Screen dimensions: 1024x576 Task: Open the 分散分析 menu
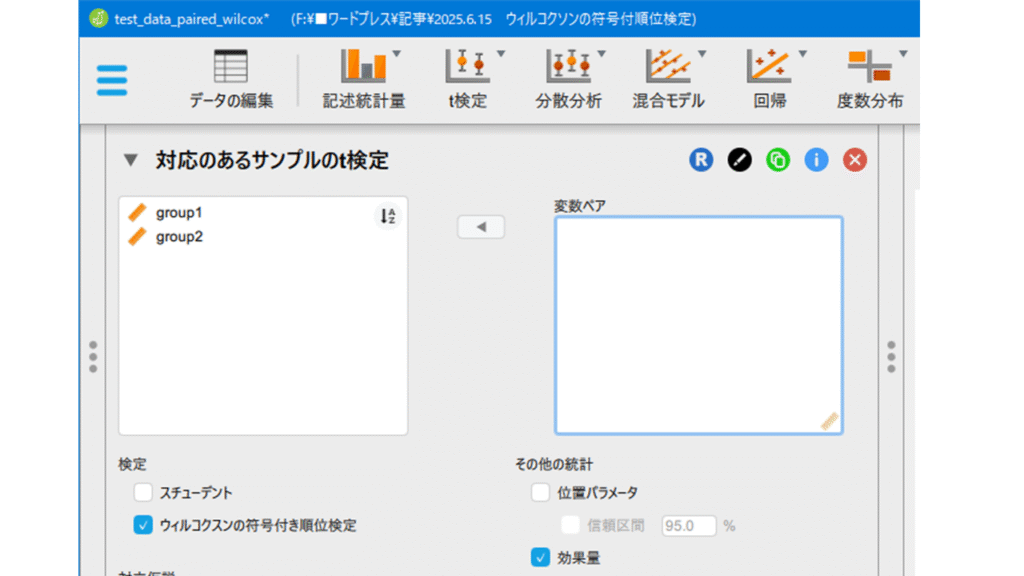(x=568, y=79)
